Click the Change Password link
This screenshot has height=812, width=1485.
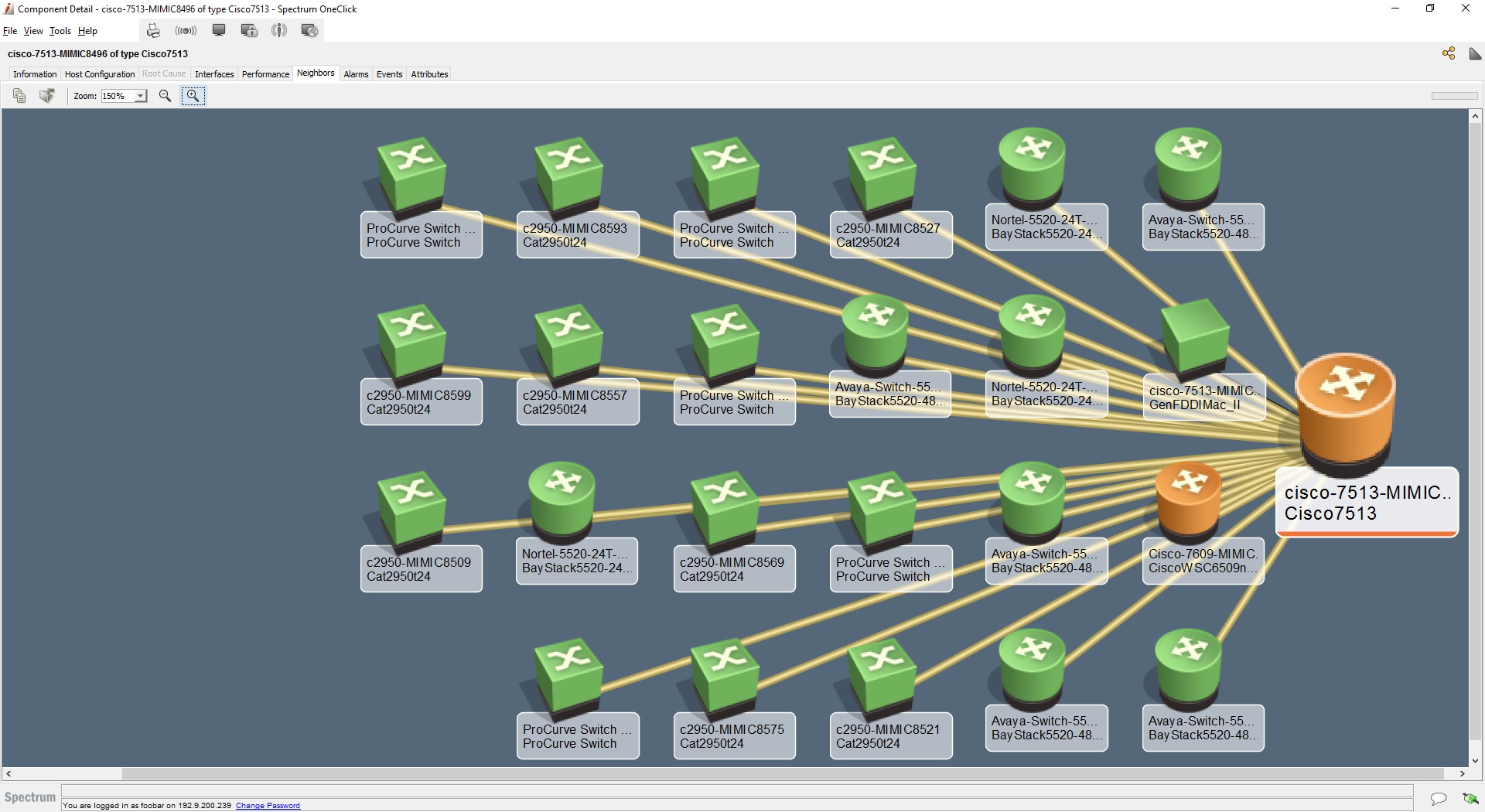coord(267,805)
